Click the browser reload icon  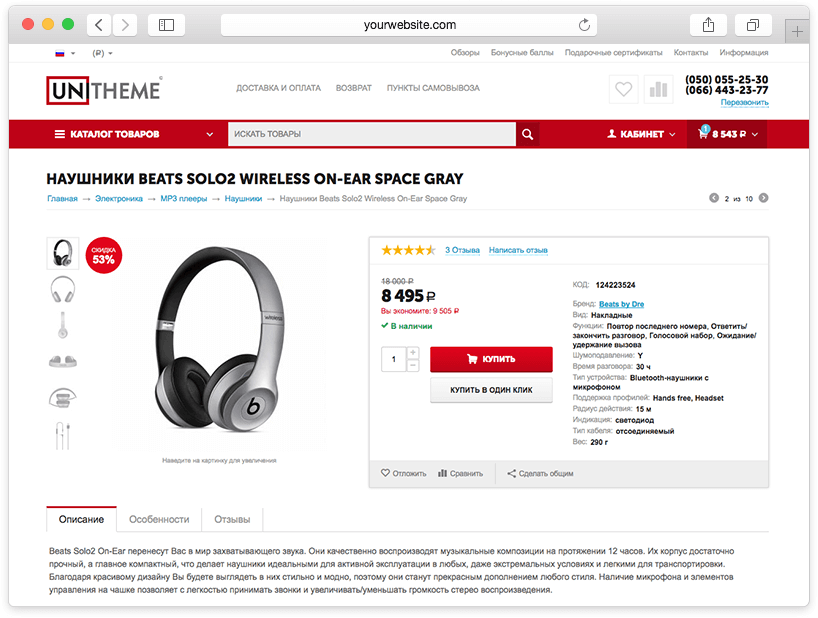584,25
